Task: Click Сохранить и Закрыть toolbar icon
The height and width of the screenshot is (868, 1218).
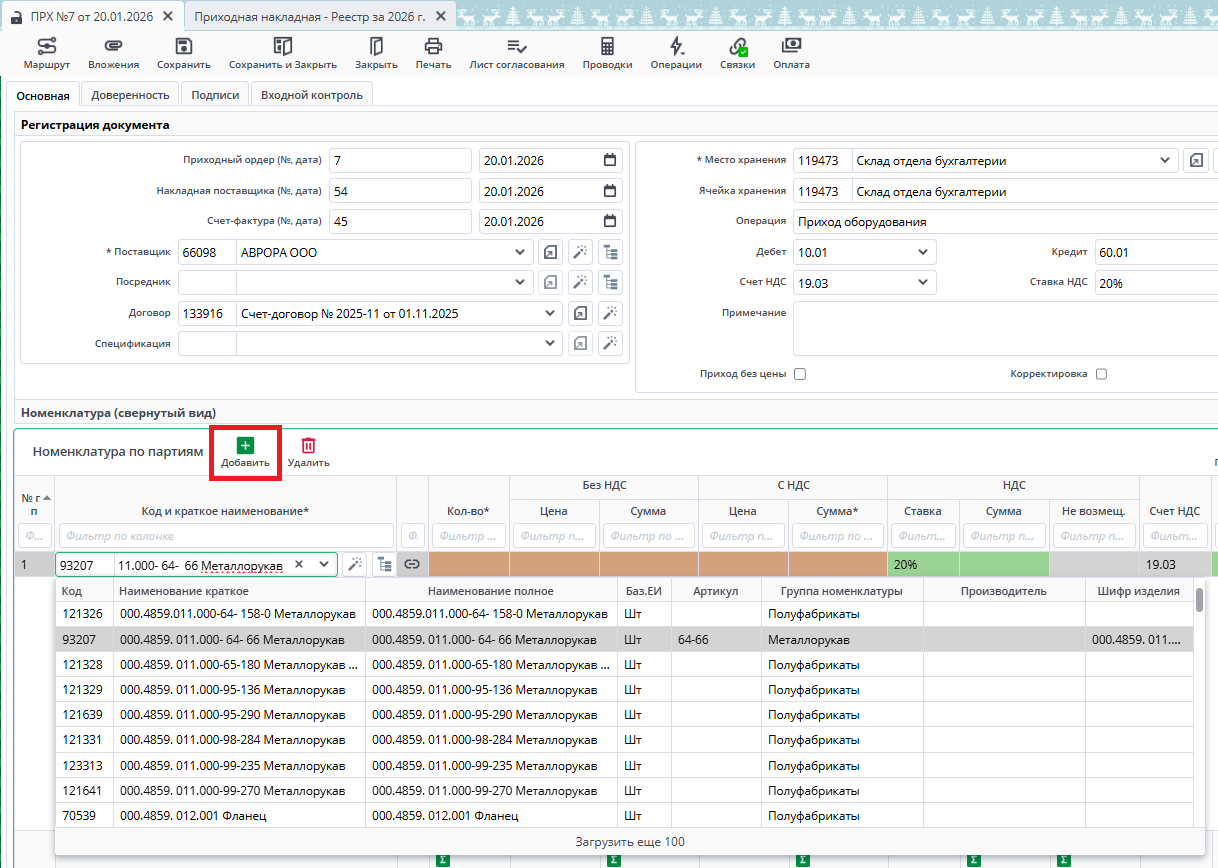Action: pos(282,53)
